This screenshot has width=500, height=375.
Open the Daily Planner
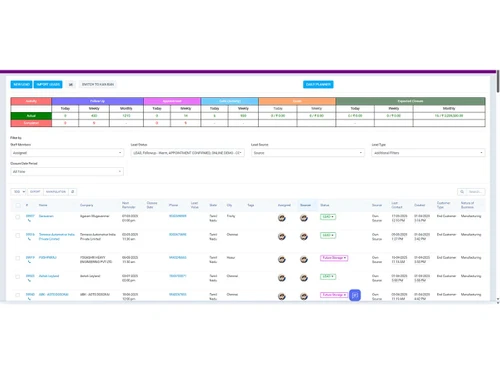(x=318, y=84)
